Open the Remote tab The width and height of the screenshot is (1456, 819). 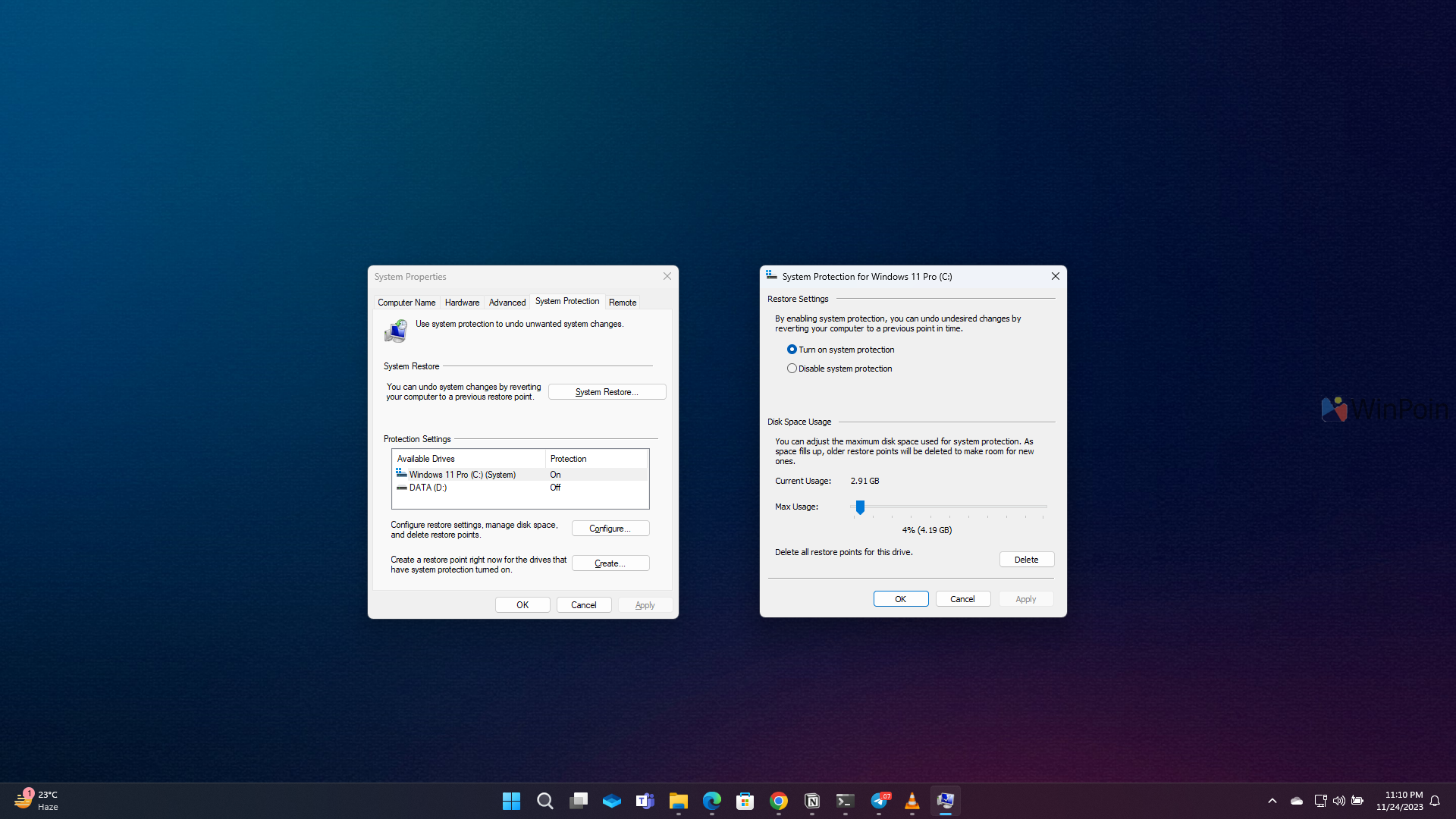click(x=623, y=303)
